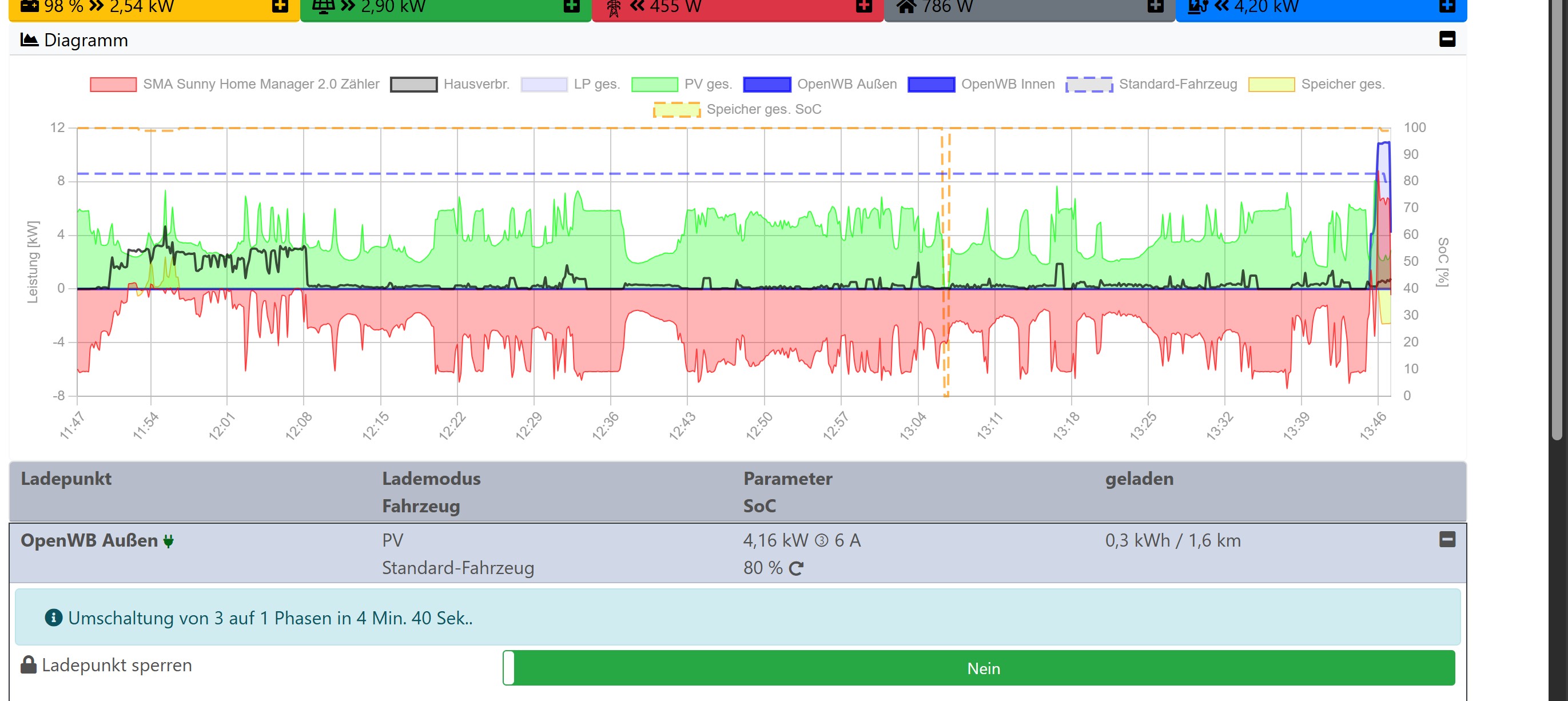The image size is (1568, 701).
Task: Expand the yellow battery storage card
Action: 280,6
